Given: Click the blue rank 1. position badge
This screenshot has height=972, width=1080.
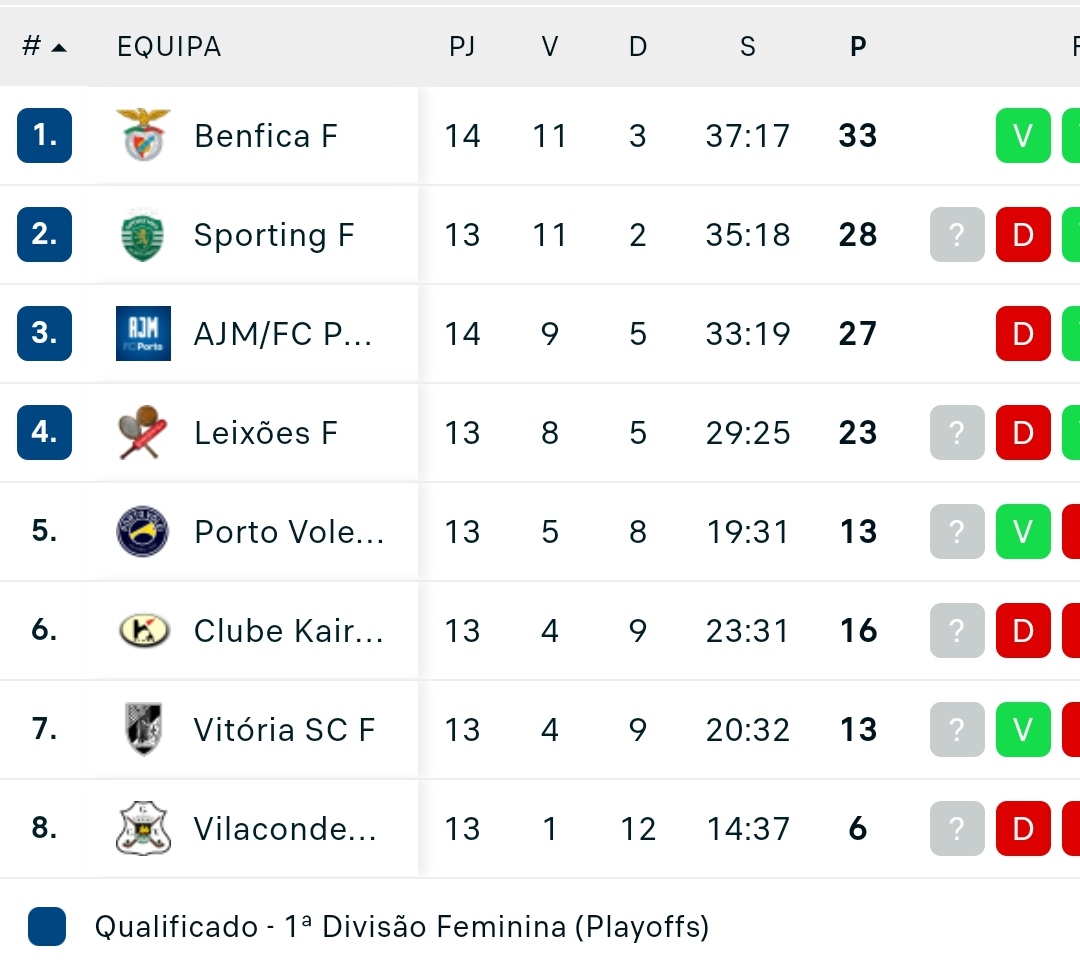Looking at the screenshot, I should 44,136.
